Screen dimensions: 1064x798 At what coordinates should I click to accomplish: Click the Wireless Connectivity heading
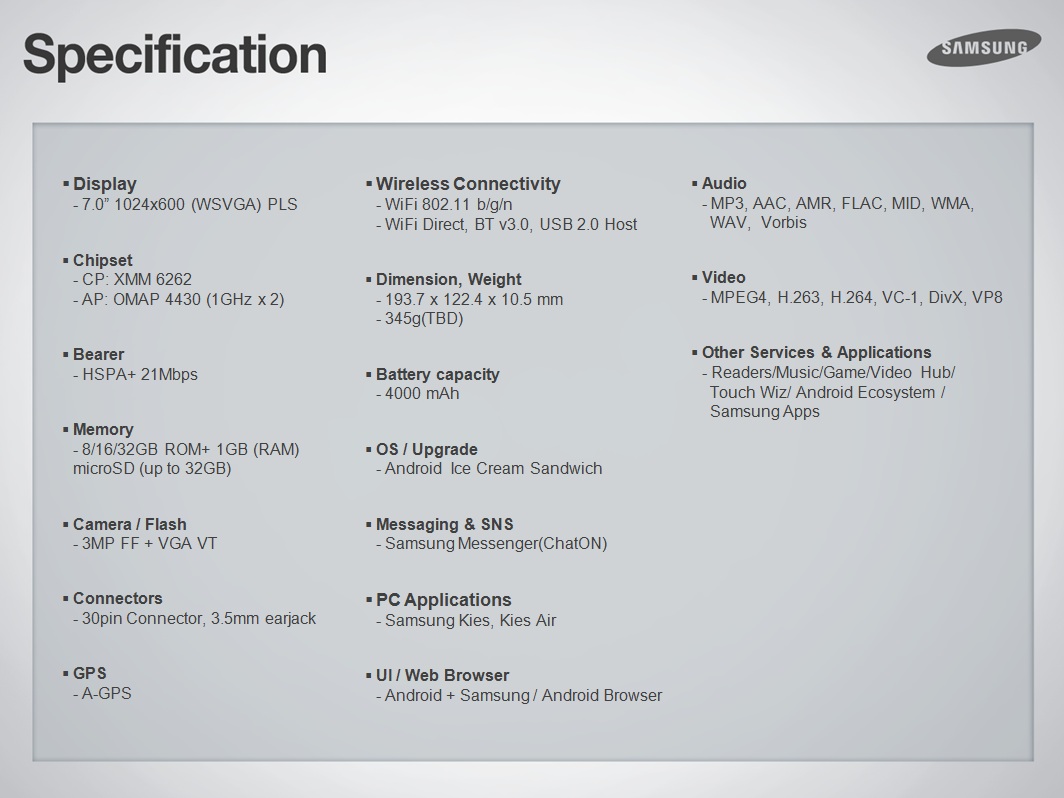click(468, 184)
